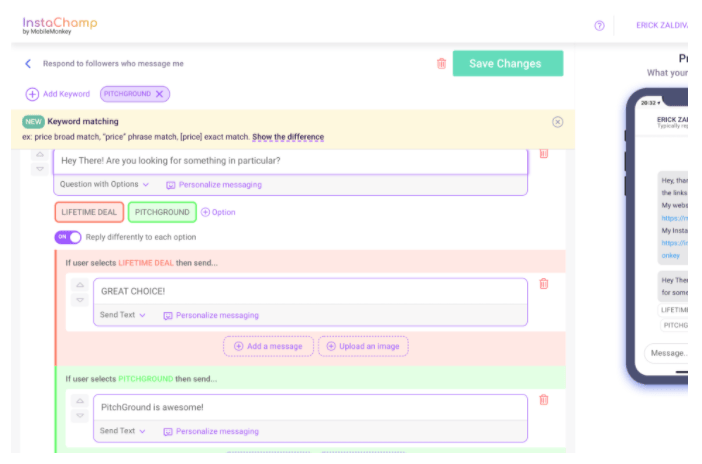Delete the PitchGround is awesome! message

pyautogui.click(x=543, y=400)
